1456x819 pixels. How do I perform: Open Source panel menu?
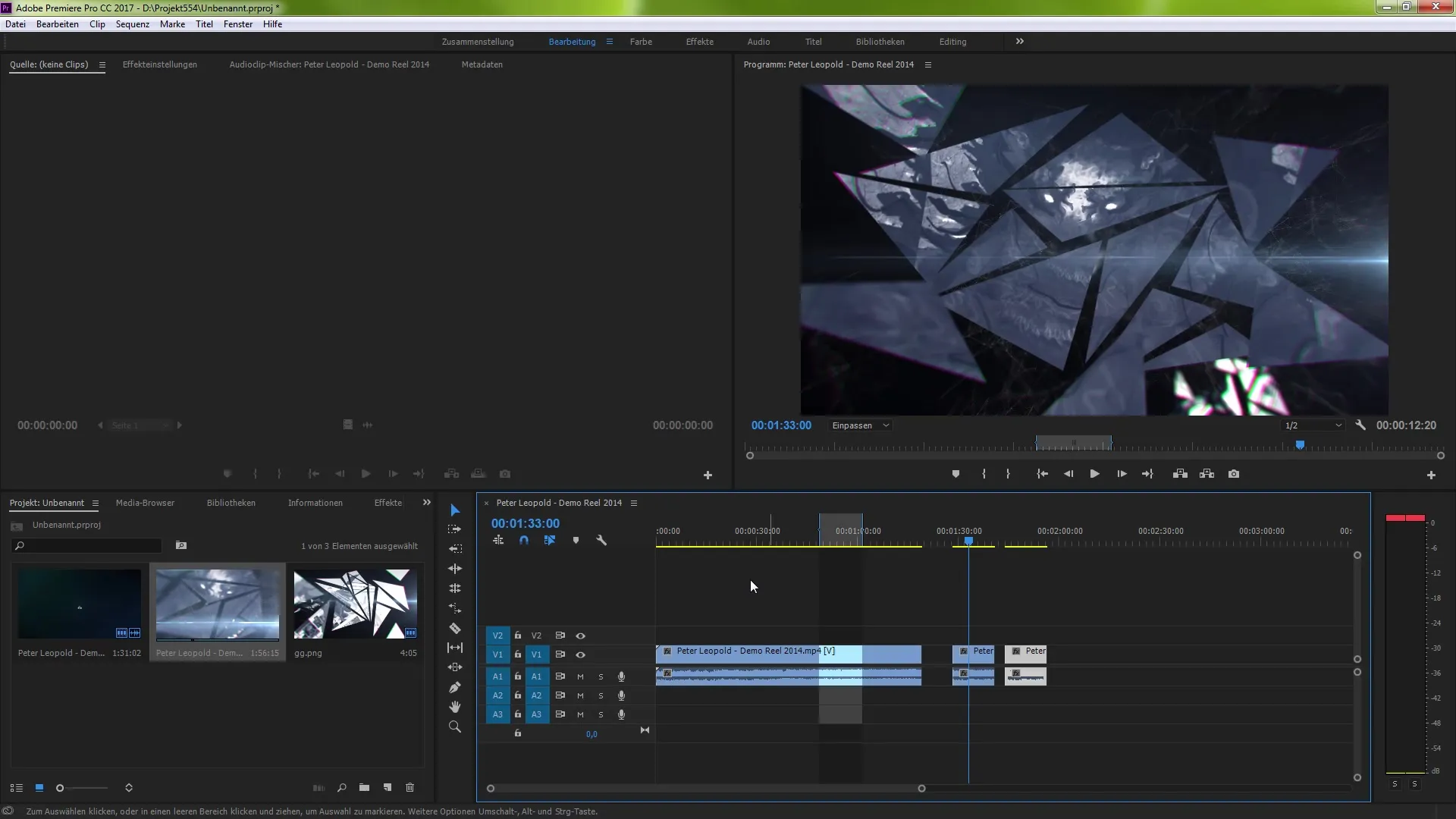[x=102, y=65]
